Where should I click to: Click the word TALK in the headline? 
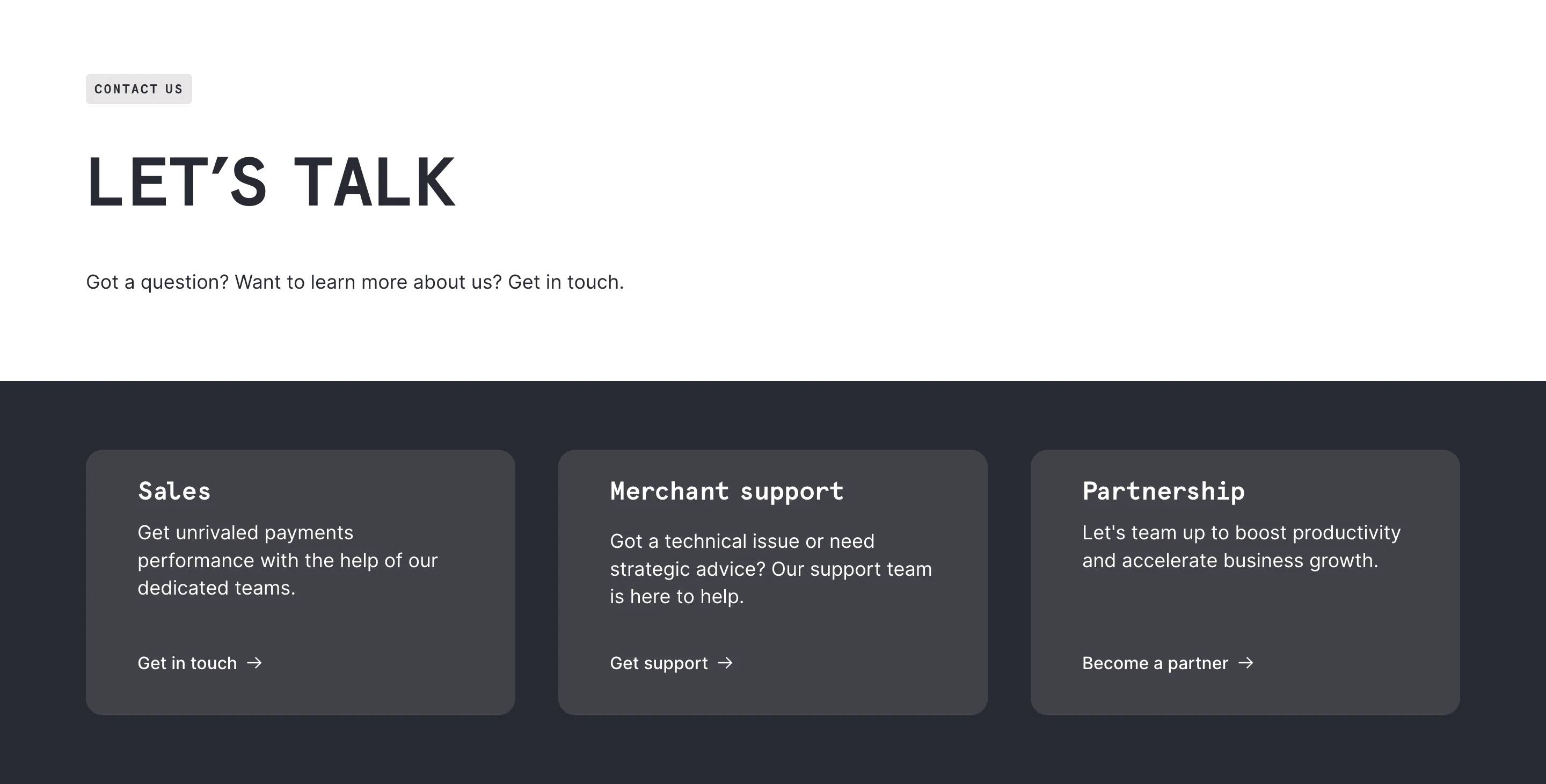click(x=374, y=182)
